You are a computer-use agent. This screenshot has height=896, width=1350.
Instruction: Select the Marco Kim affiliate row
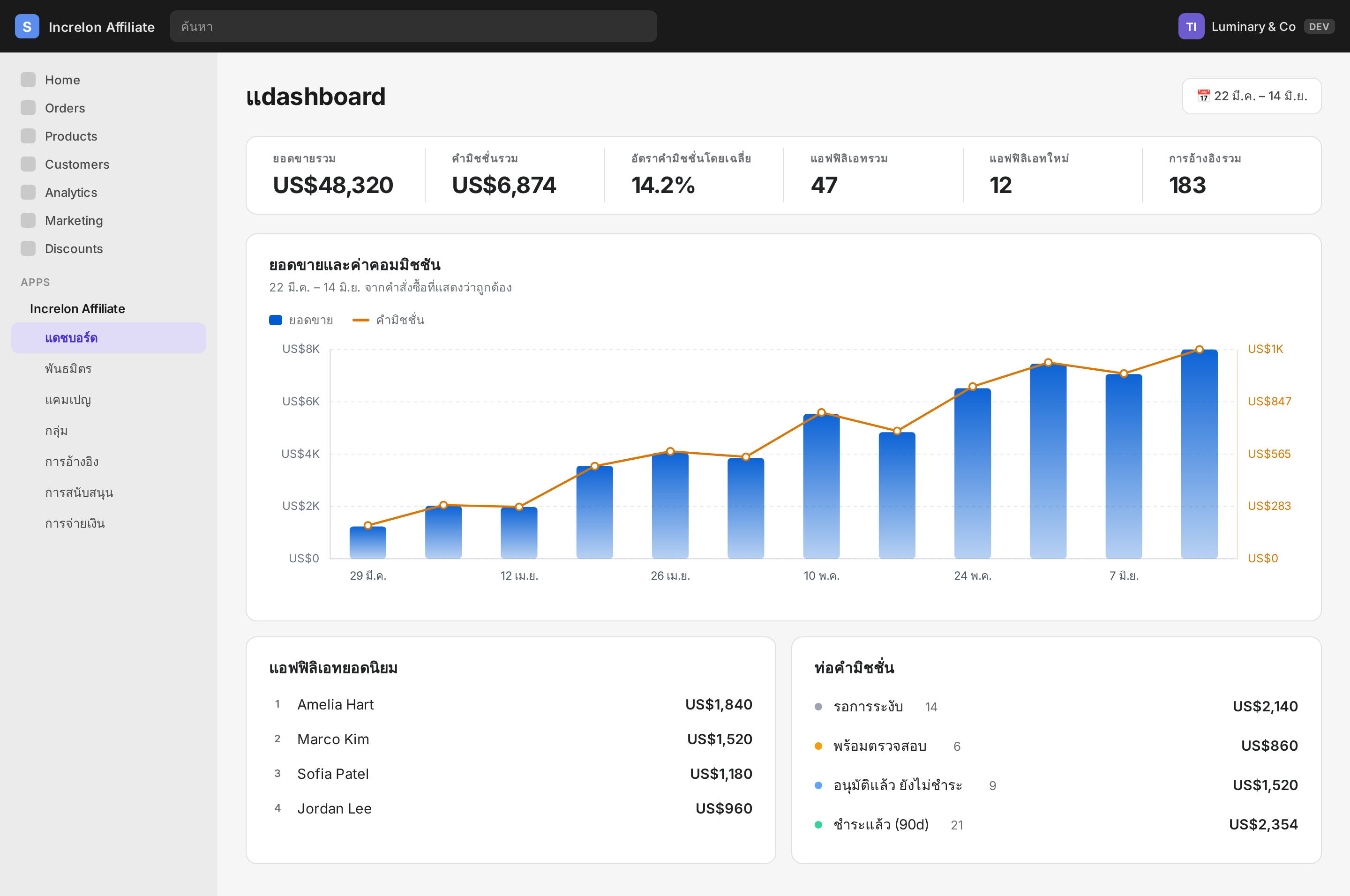(510, 739)
